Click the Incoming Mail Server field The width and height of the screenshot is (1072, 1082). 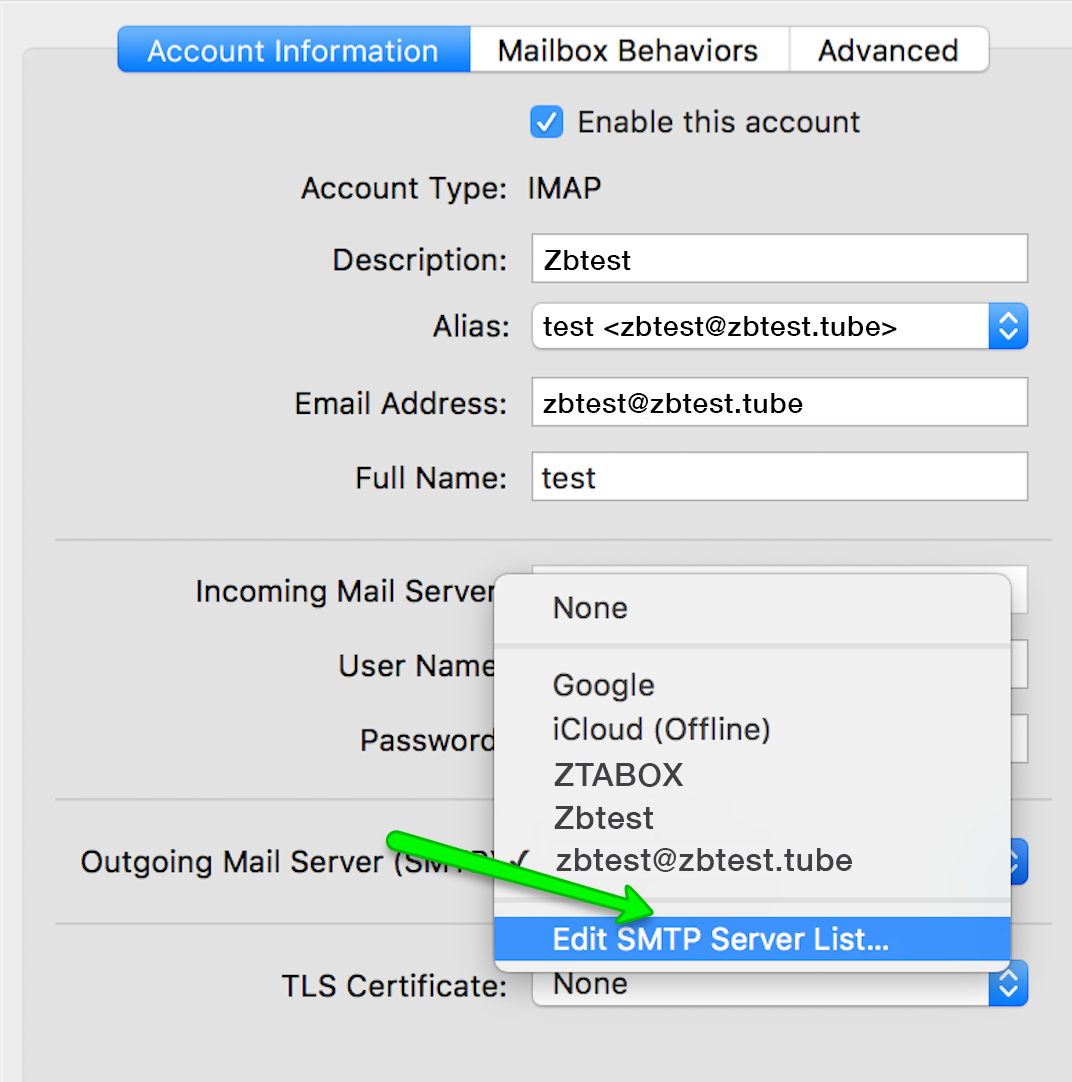(x=1018, y=589)
